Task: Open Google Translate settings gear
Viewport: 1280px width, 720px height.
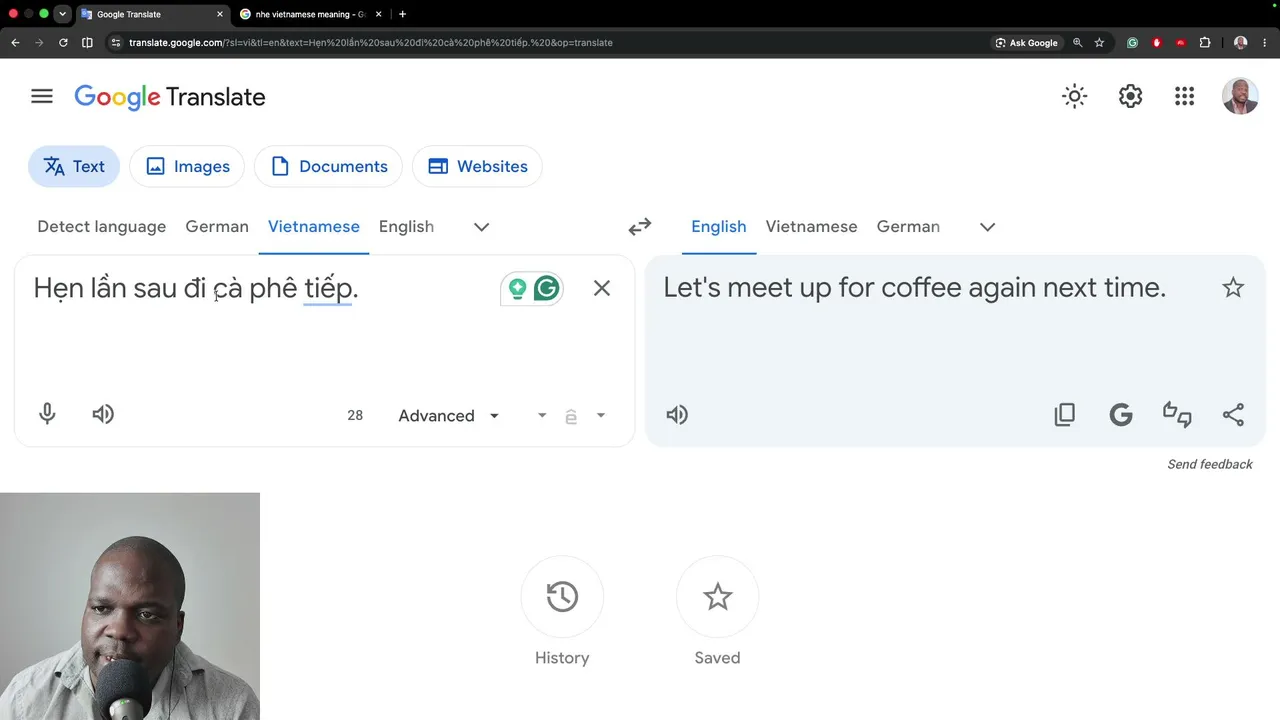Action: (1130, 96)
